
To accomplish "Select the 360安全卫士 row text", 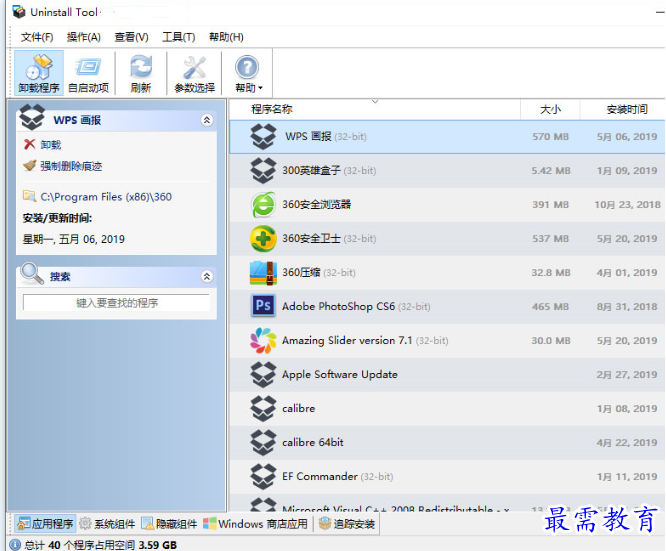I will tap(311, 238).
